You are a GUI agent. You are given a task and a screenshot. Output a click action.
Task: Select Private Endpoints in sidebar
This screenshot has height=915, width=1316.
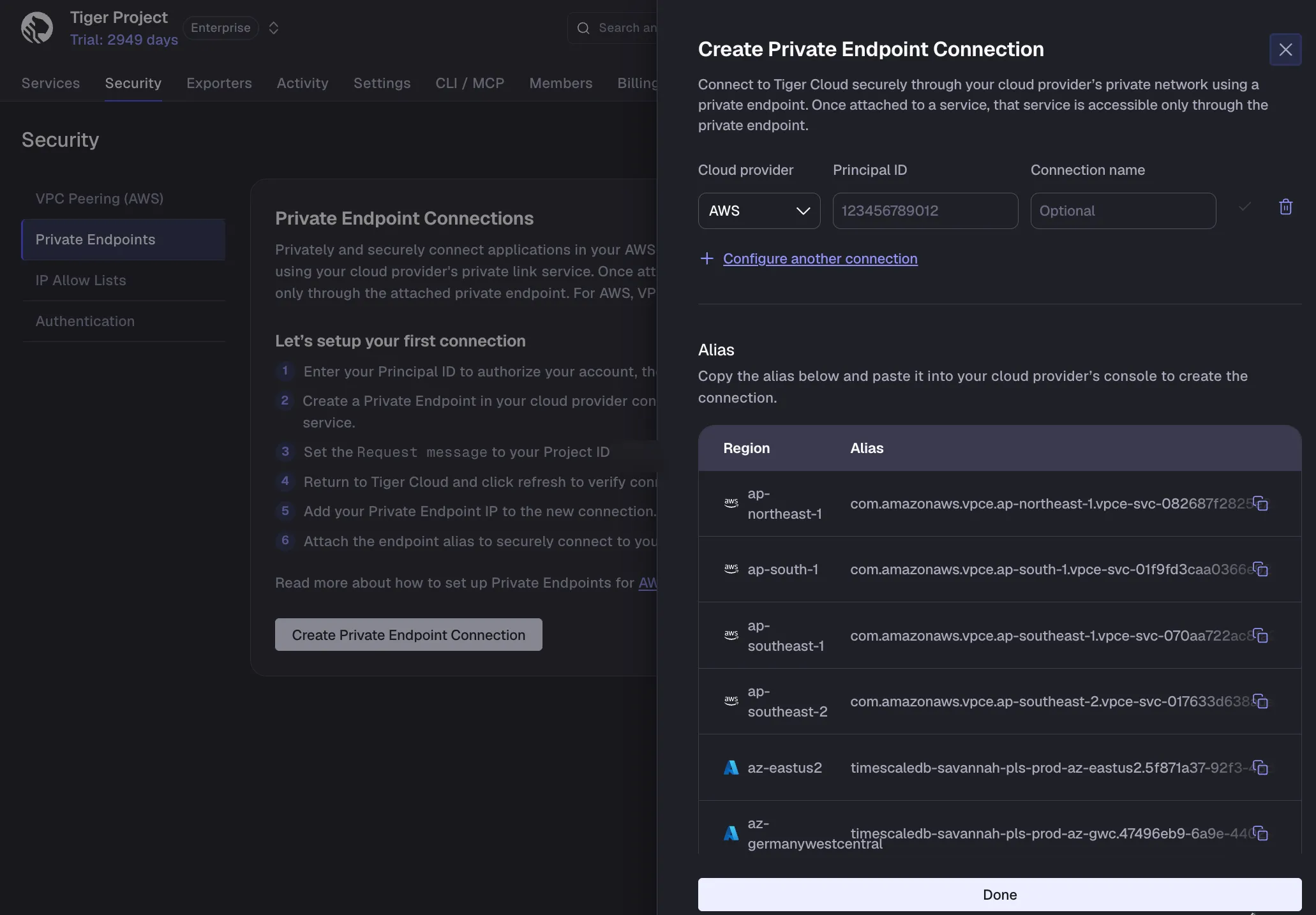coord(124,239)
